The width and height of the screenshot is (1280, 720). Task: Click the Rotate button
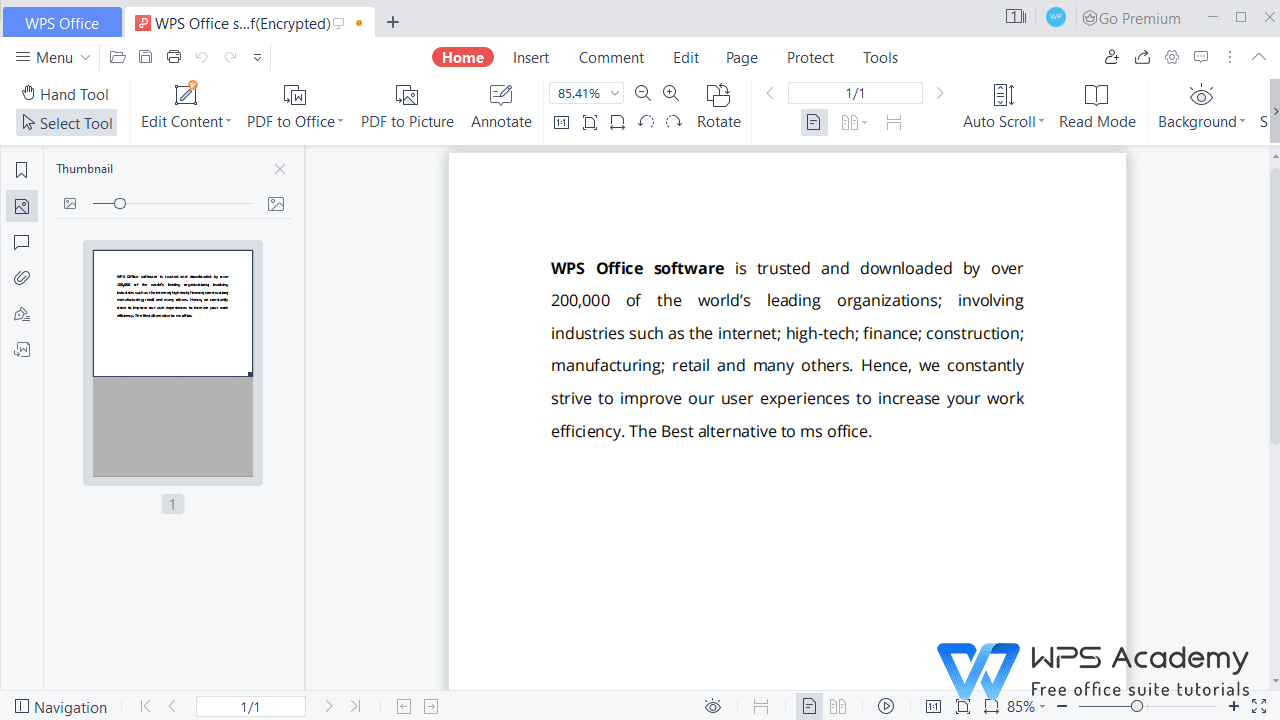pos(719,108)
